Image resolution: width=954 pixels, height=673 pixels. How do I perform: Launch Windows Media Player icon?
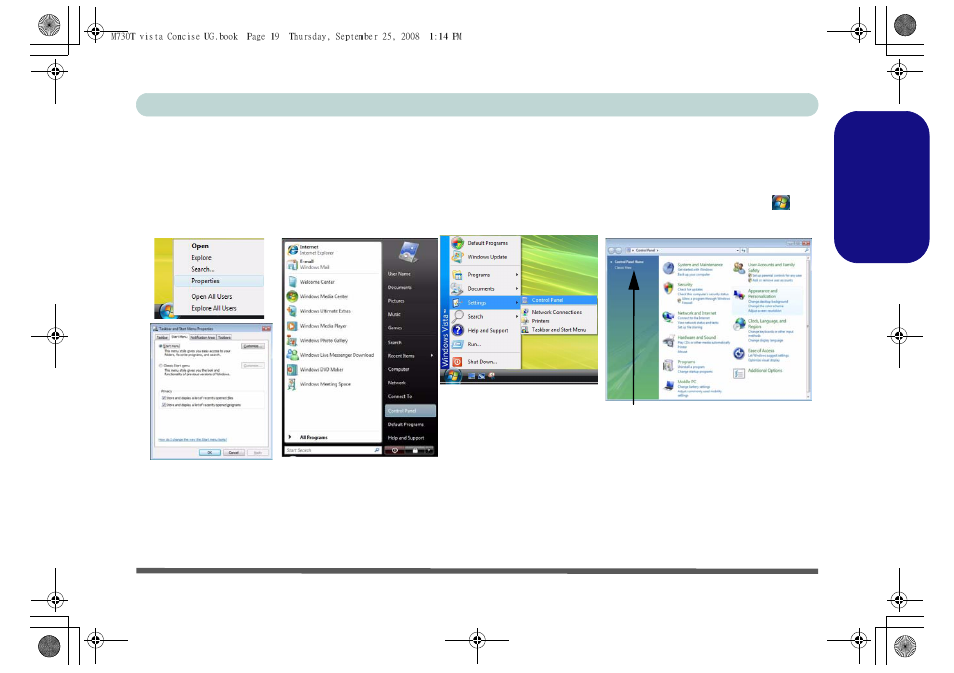pyautogui.click(x=293, y=326)
